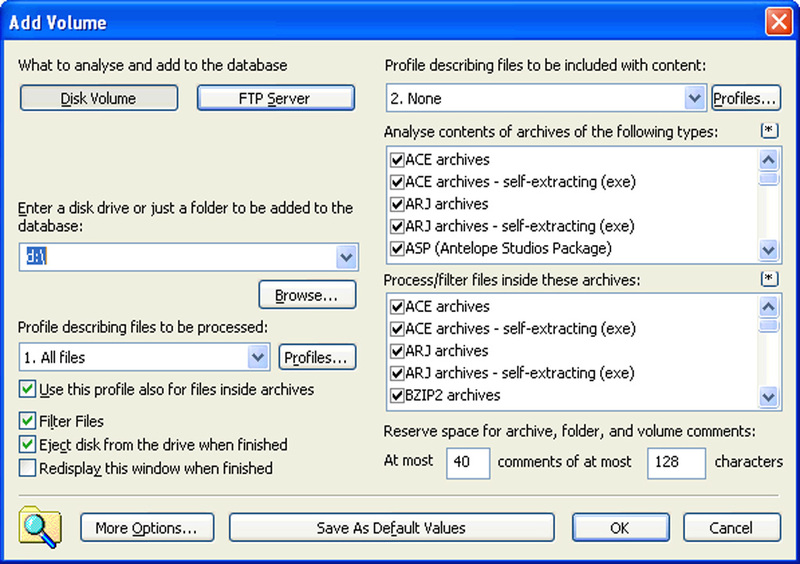Uncheck ARJ archives in the analyse list
The height and width of the screenshot is (564, 800).
pos(397,204)
